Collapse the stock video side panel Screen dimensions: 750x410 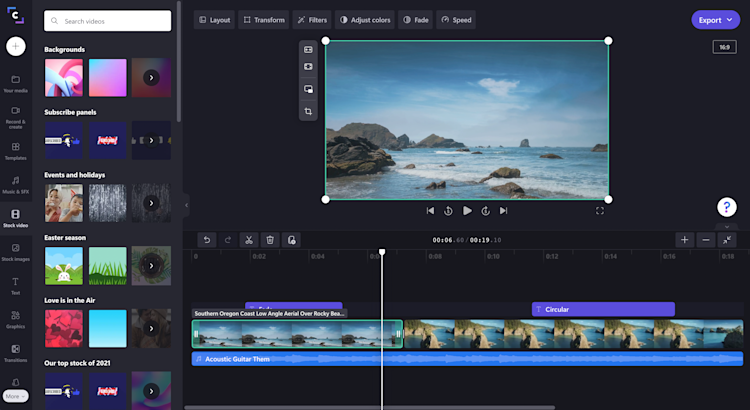[185, 204]
